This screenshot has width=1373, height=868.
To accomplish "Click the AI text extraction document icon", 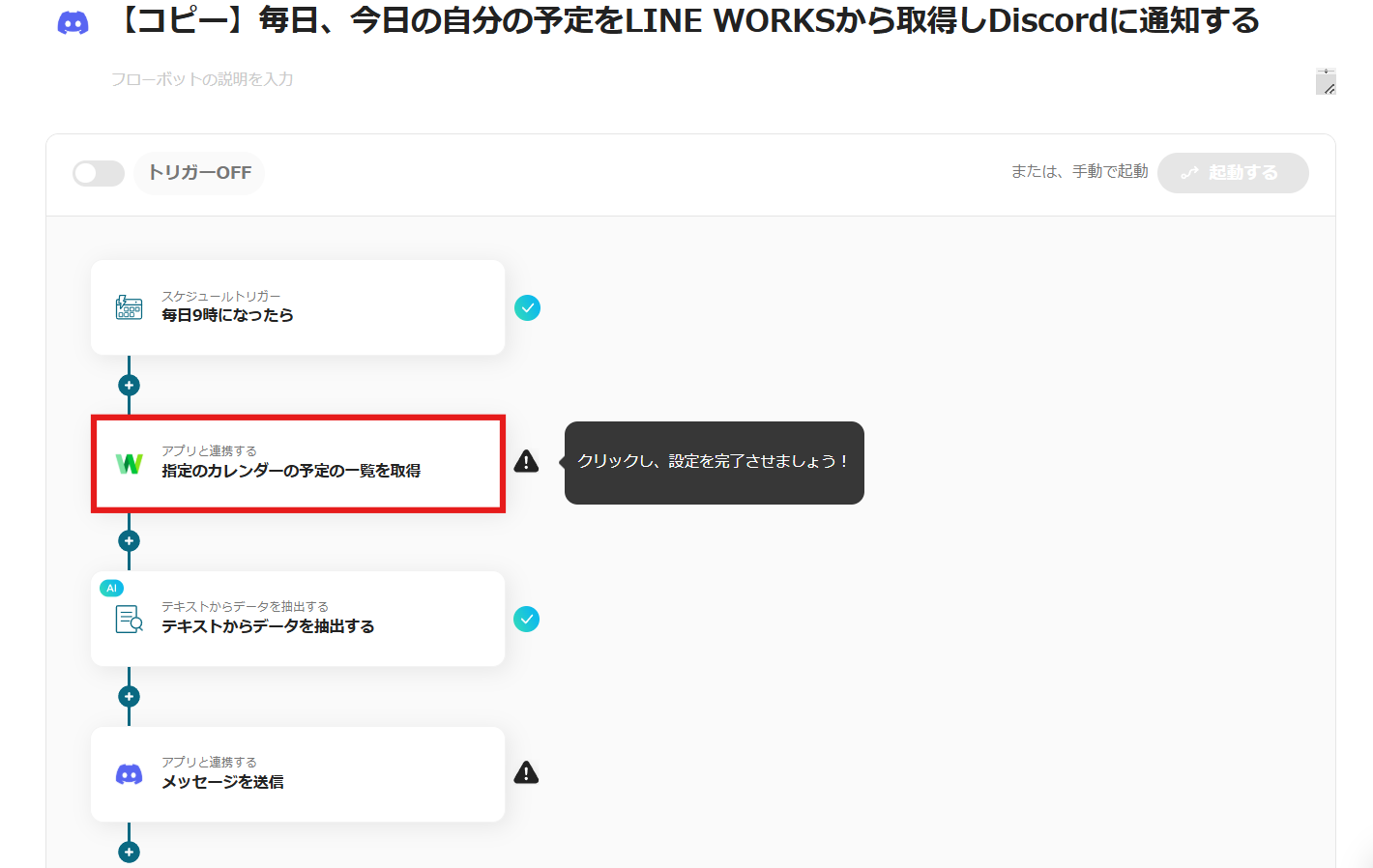I will coord(129,619).
